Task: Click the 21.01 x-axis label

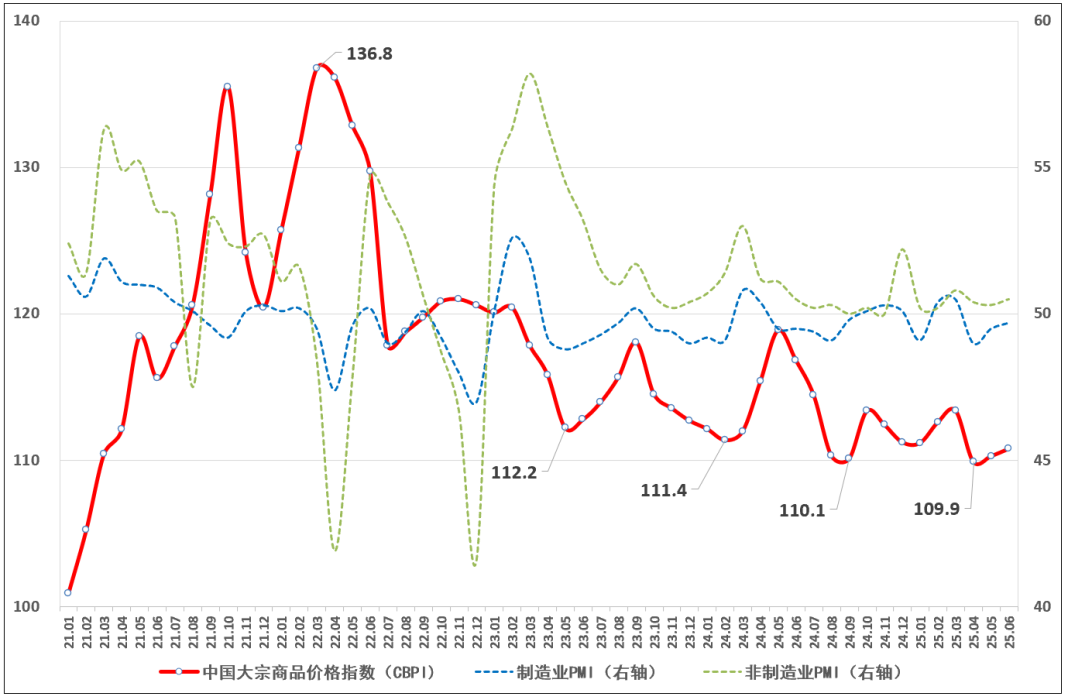Action: tap(69, 633)
